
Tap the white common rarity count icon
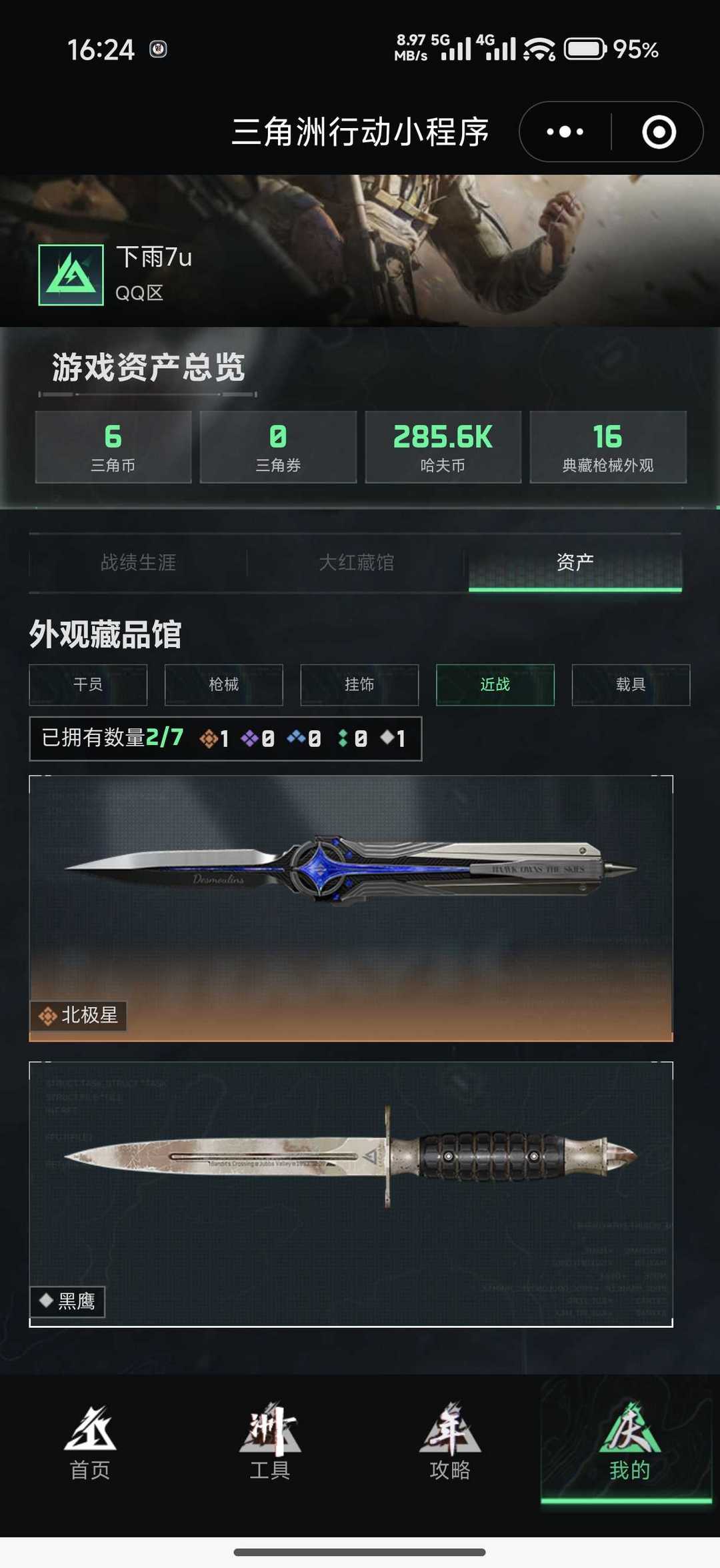tap(387, 738)
